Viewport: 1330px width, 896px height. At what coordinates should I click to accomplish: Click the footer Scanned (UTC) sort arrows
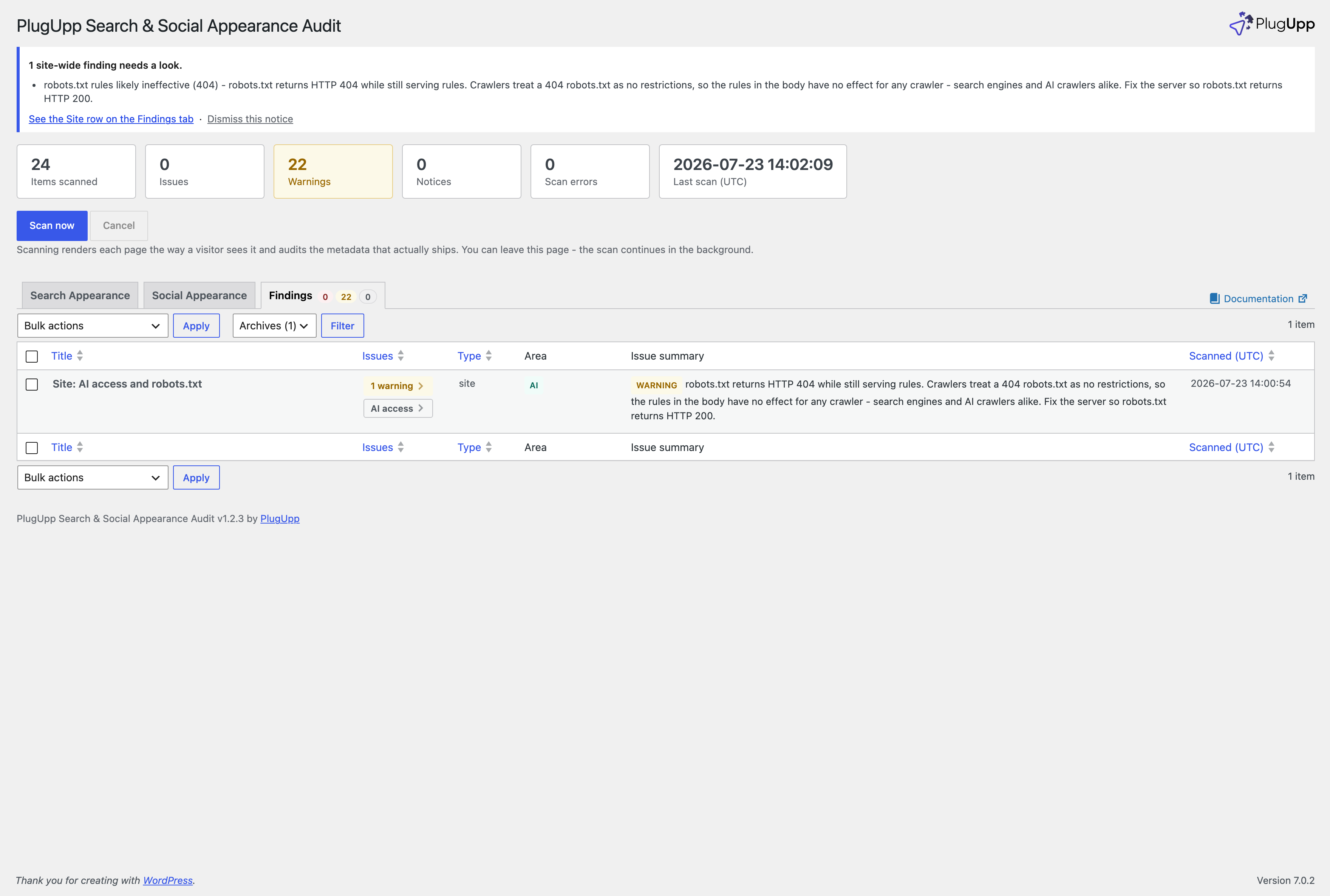coord(1271,447)
